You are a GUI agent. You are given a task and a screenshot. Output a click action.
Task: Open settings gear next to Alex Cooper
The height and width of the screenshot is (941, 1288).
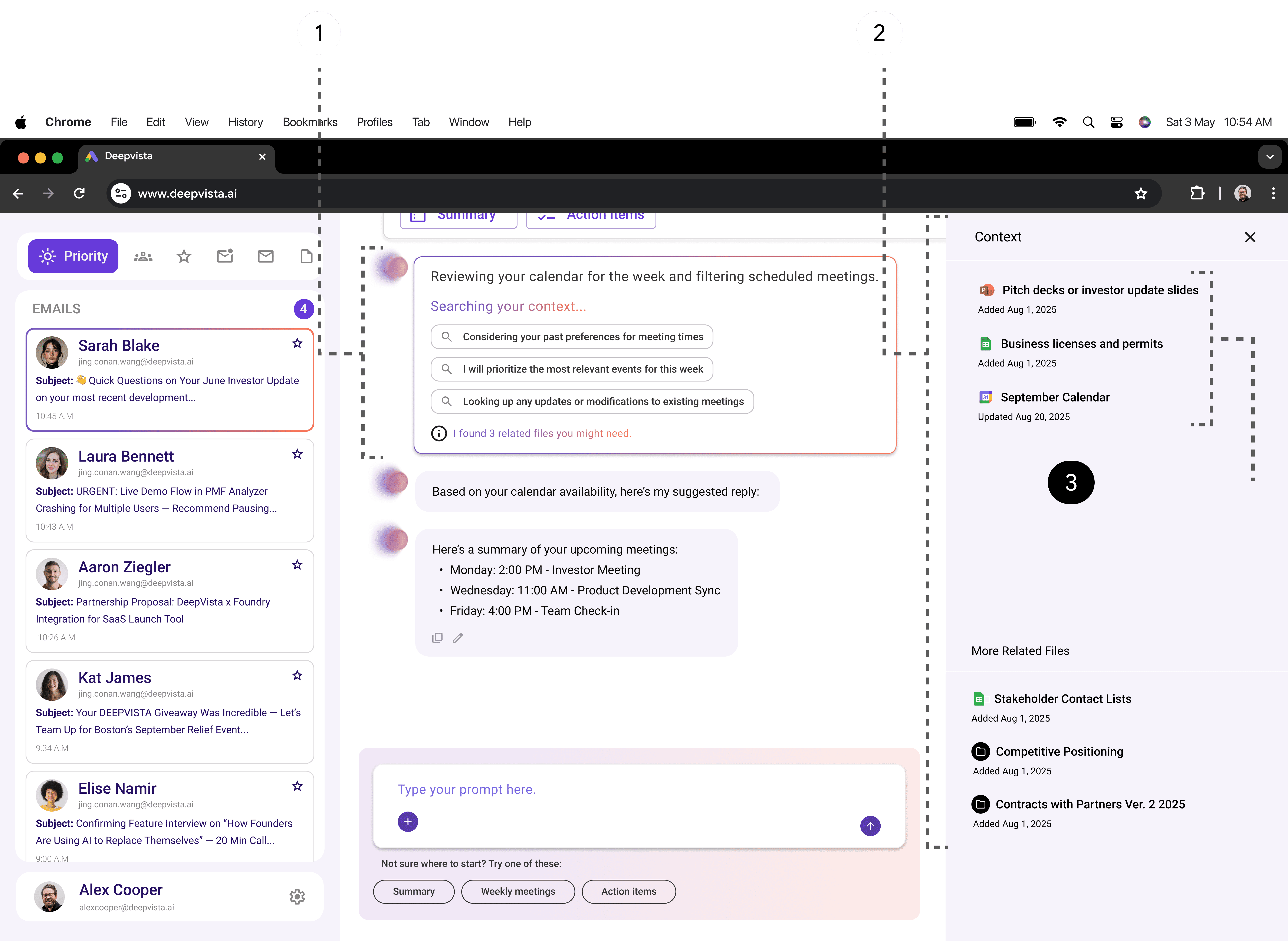[297, 897]
